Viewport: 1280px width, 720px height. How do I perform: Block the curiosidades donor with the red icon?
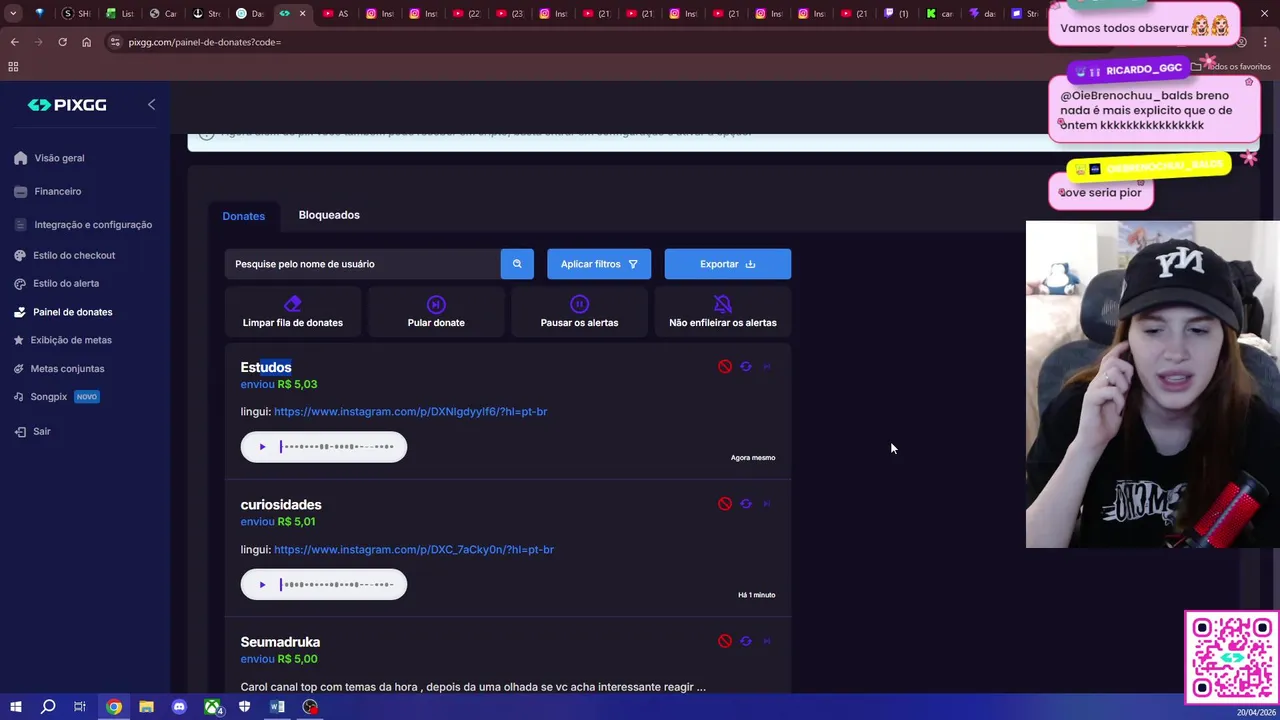click(x=725, y=504)
